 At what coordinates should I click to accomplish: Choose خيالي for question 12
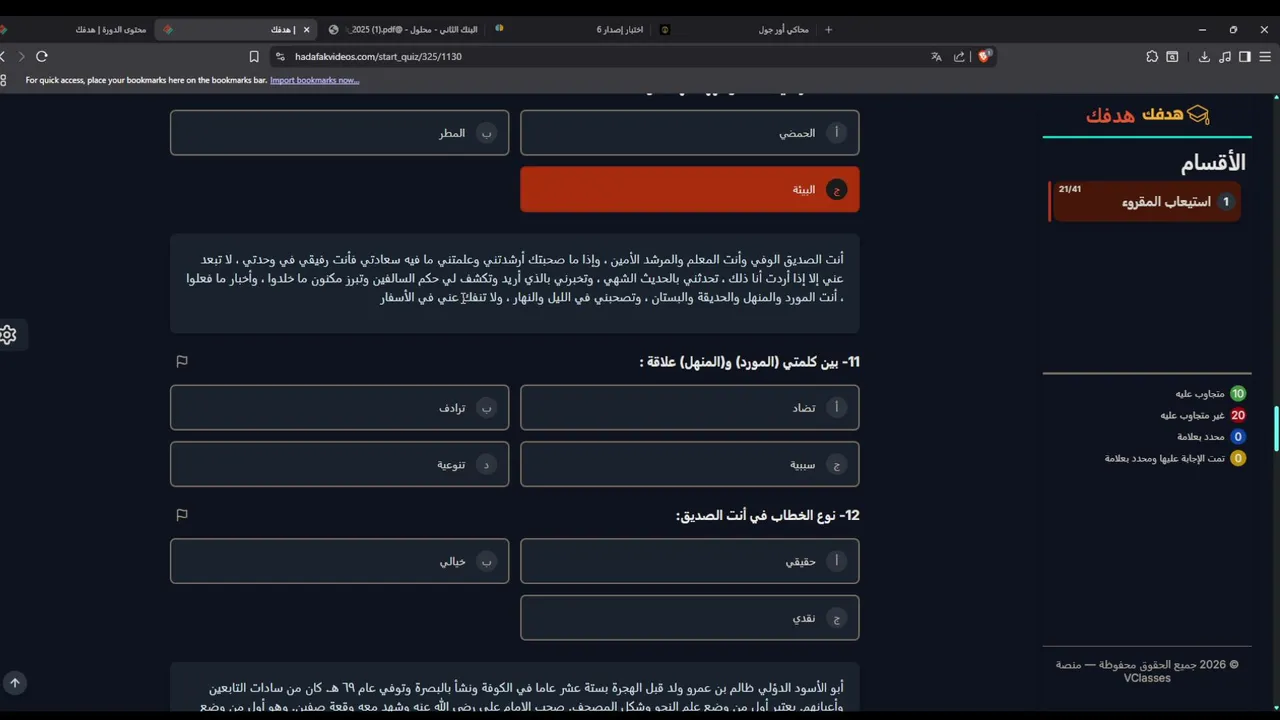click(340, 561)
